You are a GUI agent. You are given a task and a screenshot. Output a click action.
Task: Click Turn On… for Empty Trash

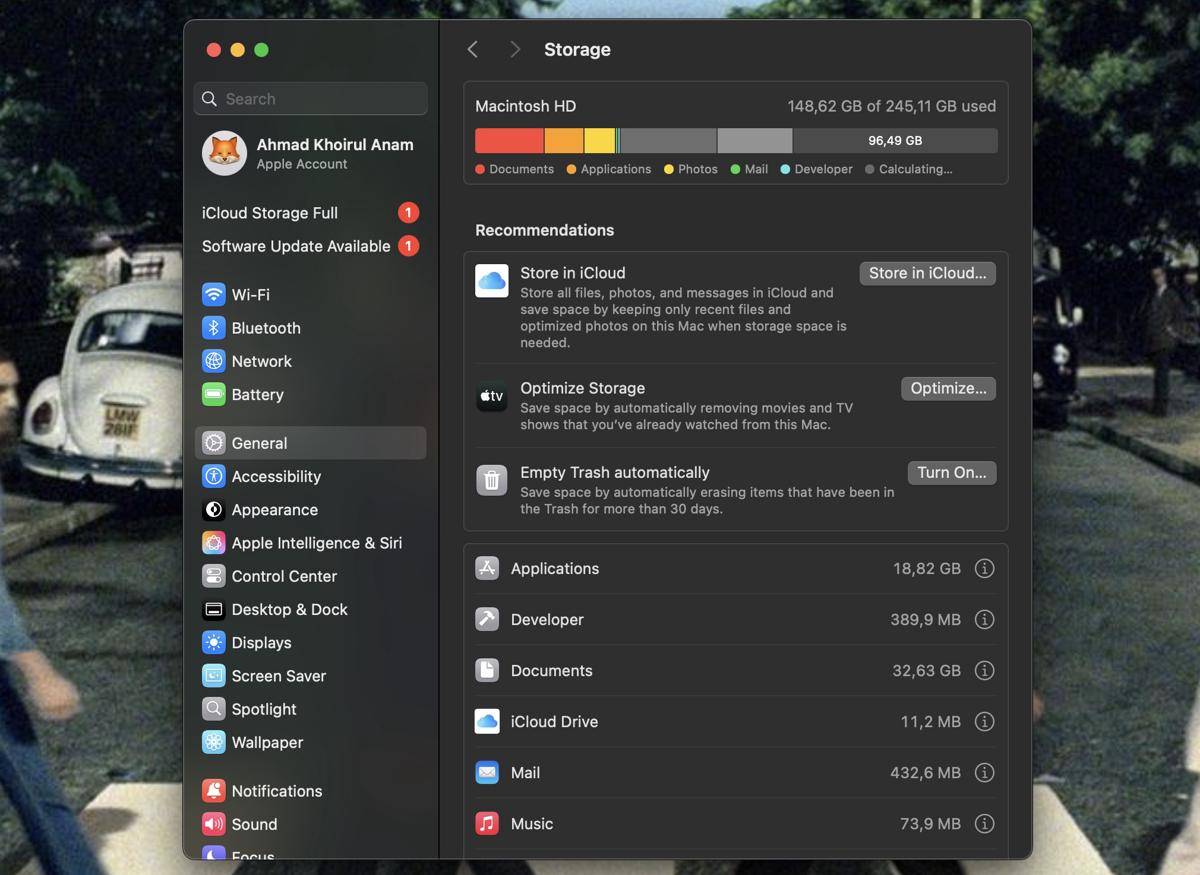(x=951, y=472)
